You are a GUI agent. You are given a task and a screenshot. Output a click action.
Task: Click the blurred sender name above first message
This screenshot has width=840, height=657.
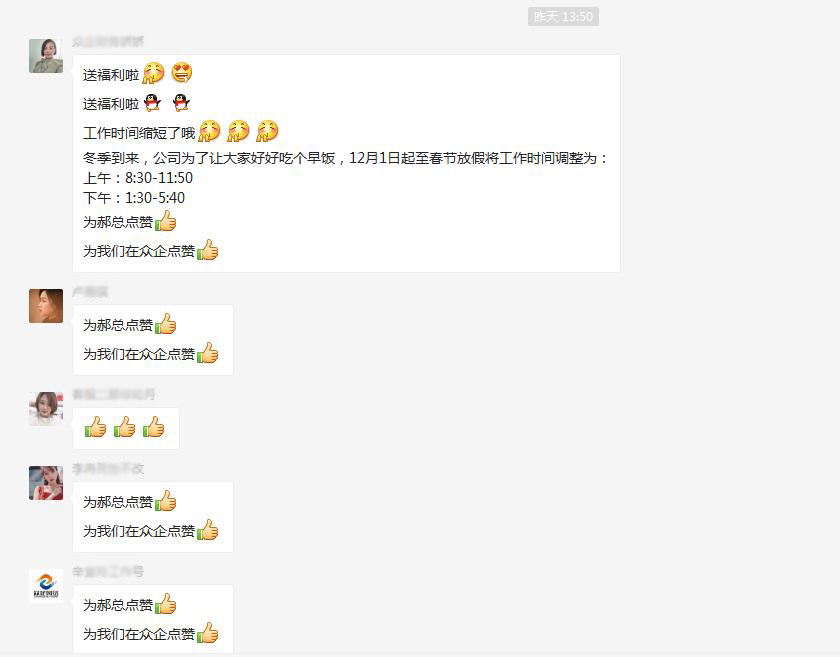[108, 41]
